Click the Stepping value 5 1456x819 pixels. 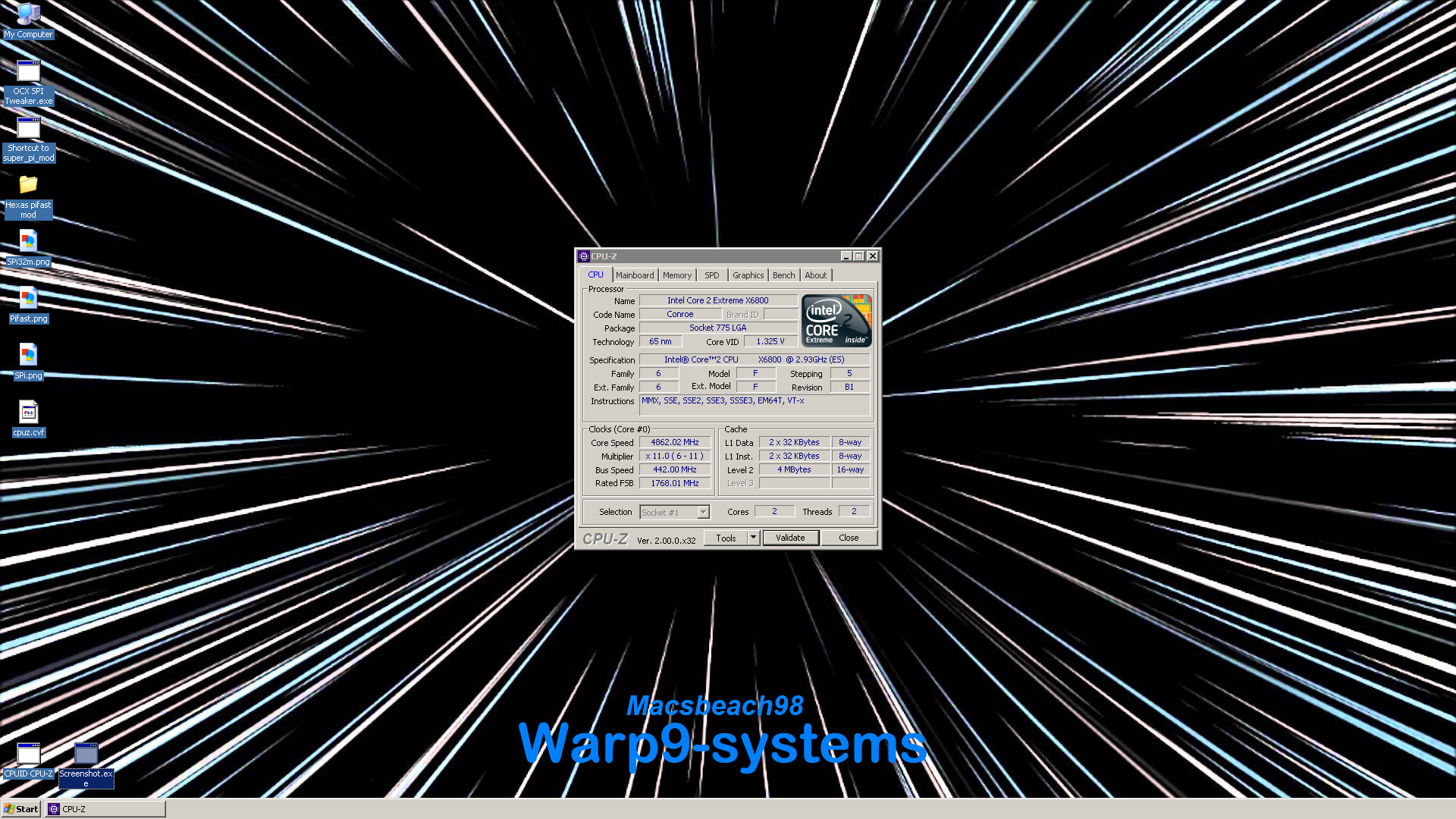tap(849, 373)
